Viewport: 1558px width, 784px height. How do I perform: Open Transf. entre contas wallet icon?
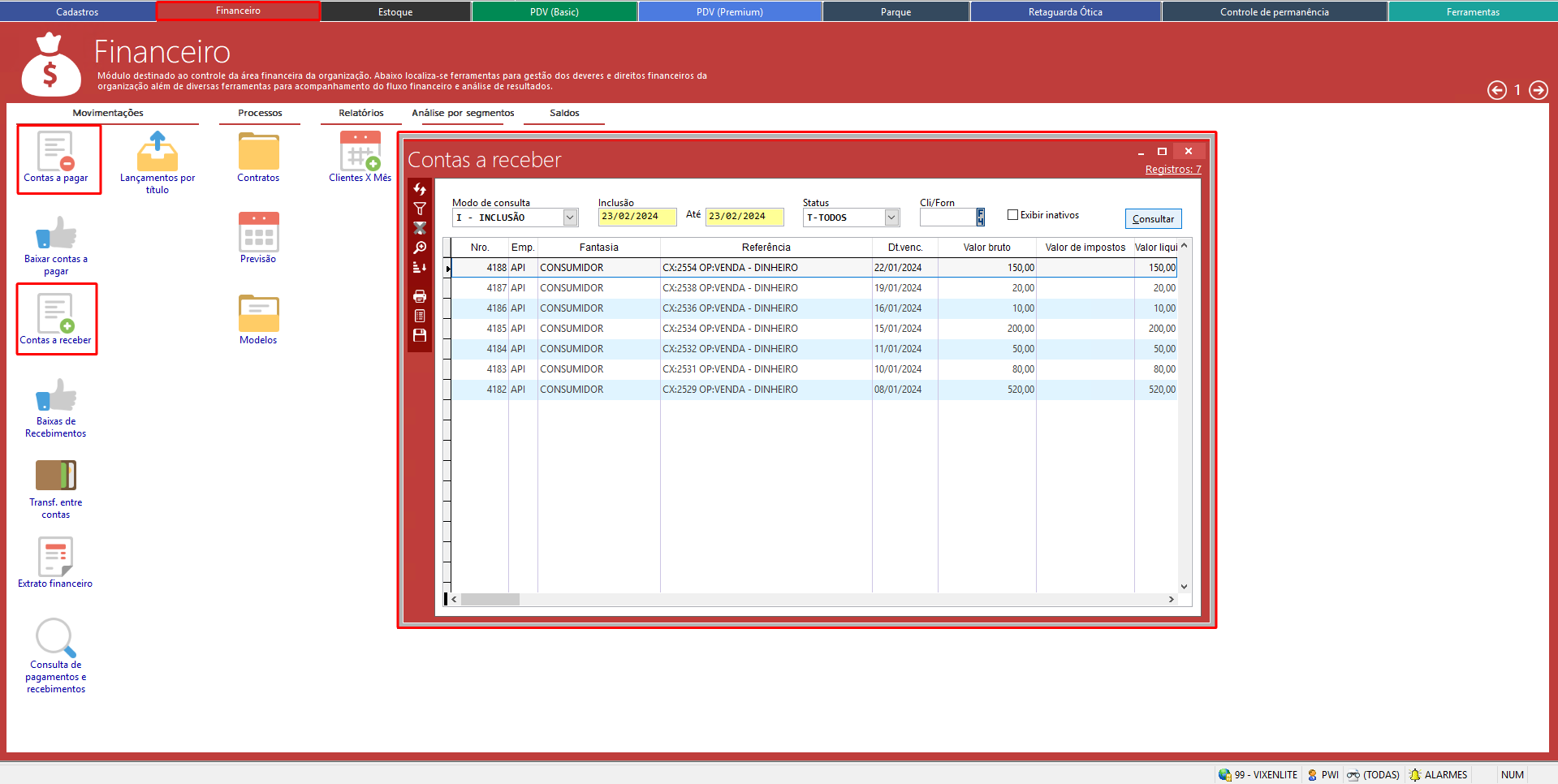point(55,476)
